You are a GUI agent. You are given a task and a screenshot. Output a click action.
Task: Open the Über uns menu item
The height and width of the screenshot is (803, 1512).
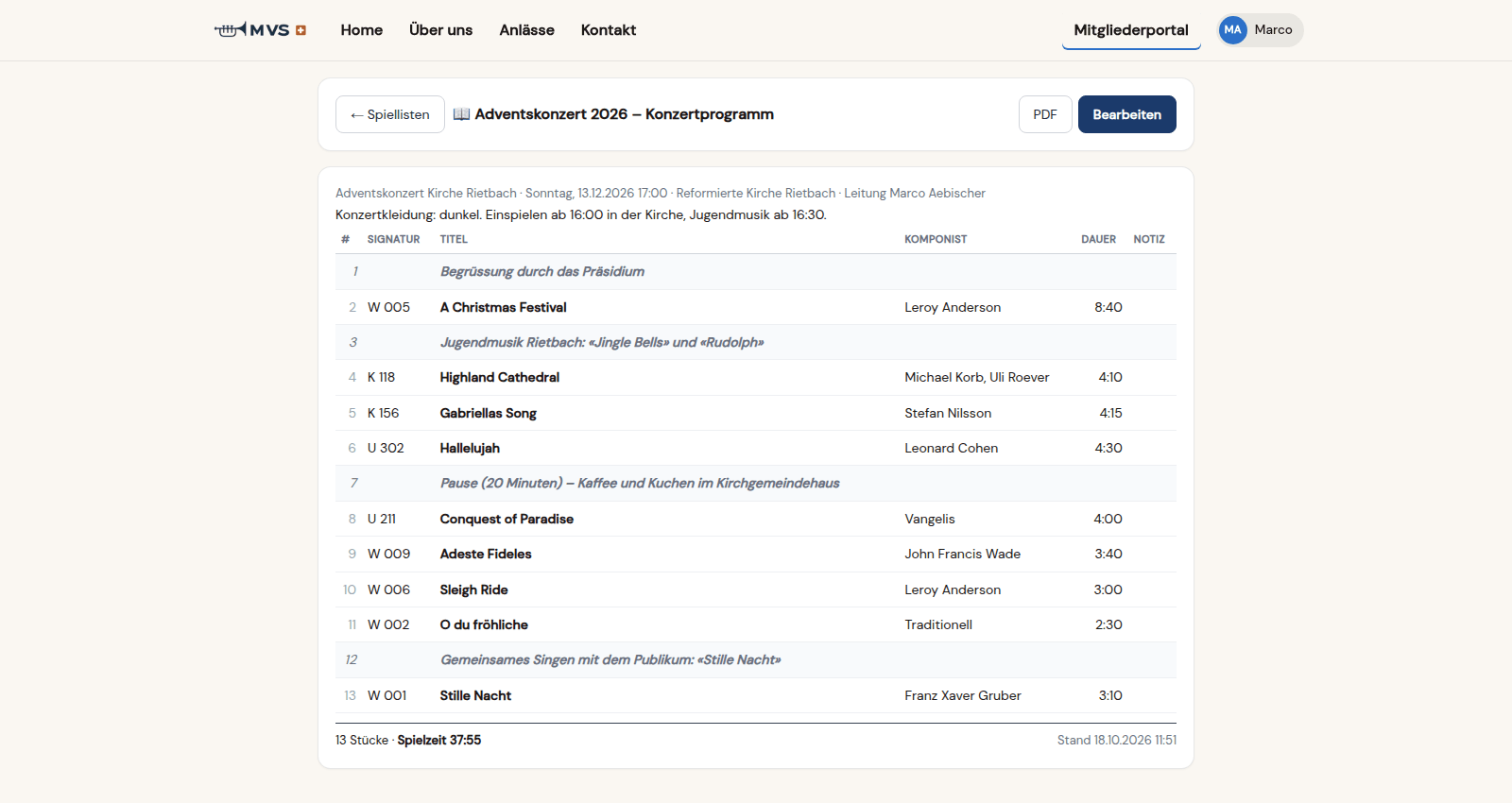(x=440, y=30)
